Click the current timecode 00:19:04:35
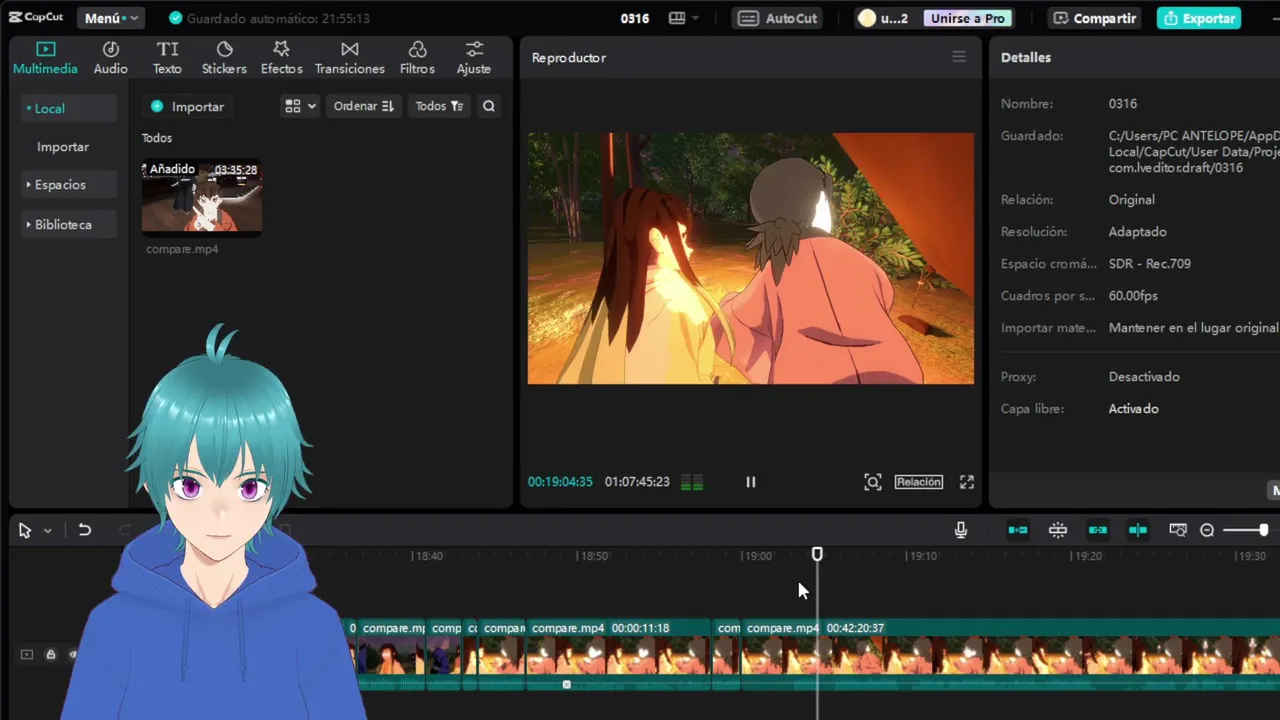The image size is (1280, 720). (x=560, y=482)
